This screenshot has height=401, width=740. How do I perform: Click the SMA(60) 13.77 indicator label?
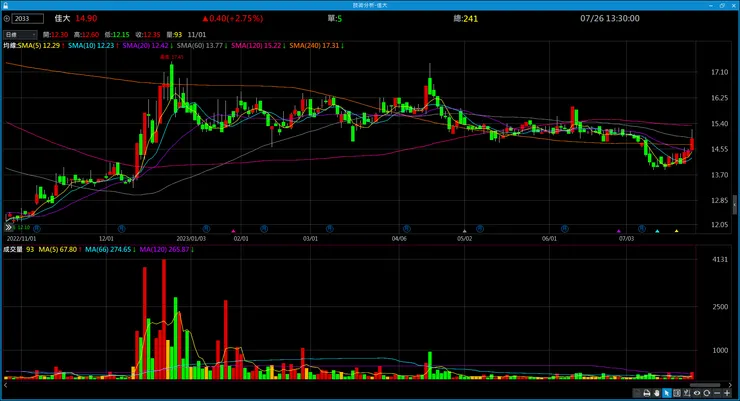(x=202, y=45)
